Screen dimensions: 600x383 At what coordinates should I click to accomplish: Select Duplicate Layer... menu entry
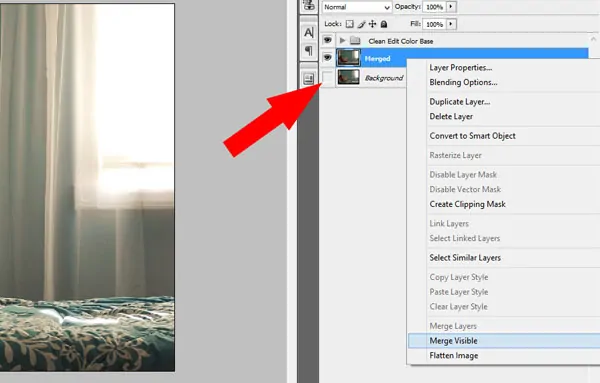coord(460,102)
